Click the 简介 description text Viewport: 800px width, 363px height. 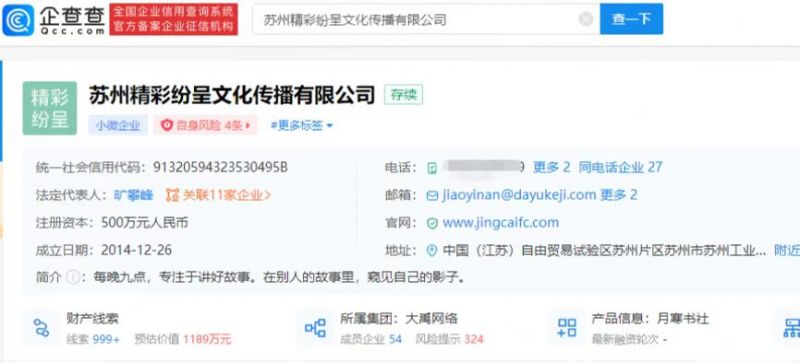(x=279, y=277)
